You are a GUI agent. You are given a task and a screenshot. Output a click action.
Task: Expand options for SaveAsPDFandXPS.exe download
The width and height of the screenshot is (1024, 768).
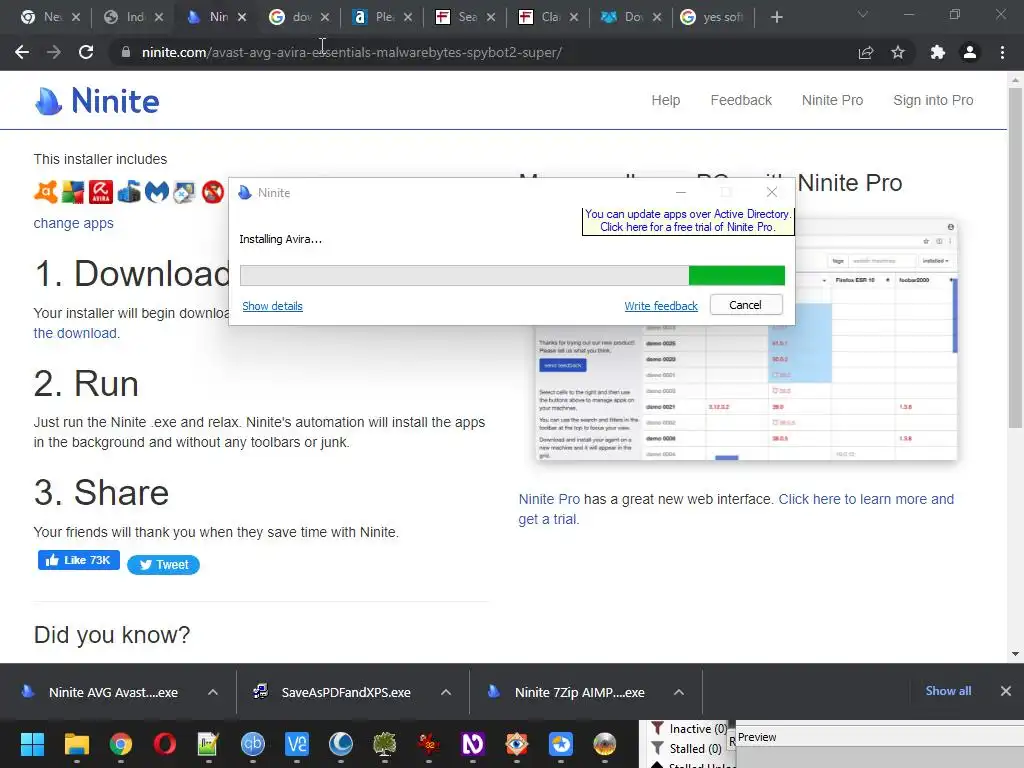(x=446, y=692)
